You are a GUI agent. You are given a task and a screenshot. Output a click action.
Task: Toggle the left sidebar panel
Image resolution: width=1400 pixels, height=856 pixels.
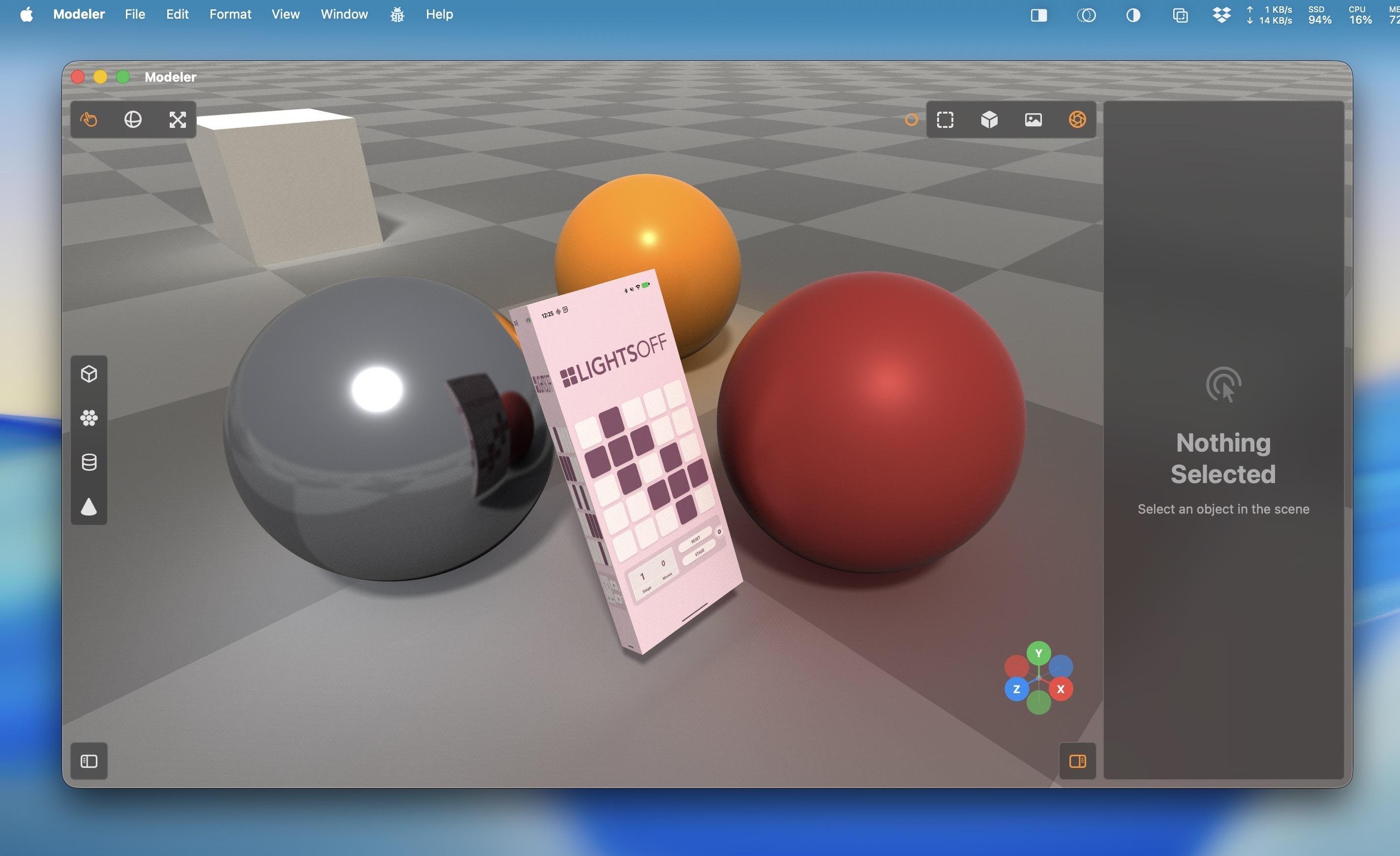tap(89, 761)
